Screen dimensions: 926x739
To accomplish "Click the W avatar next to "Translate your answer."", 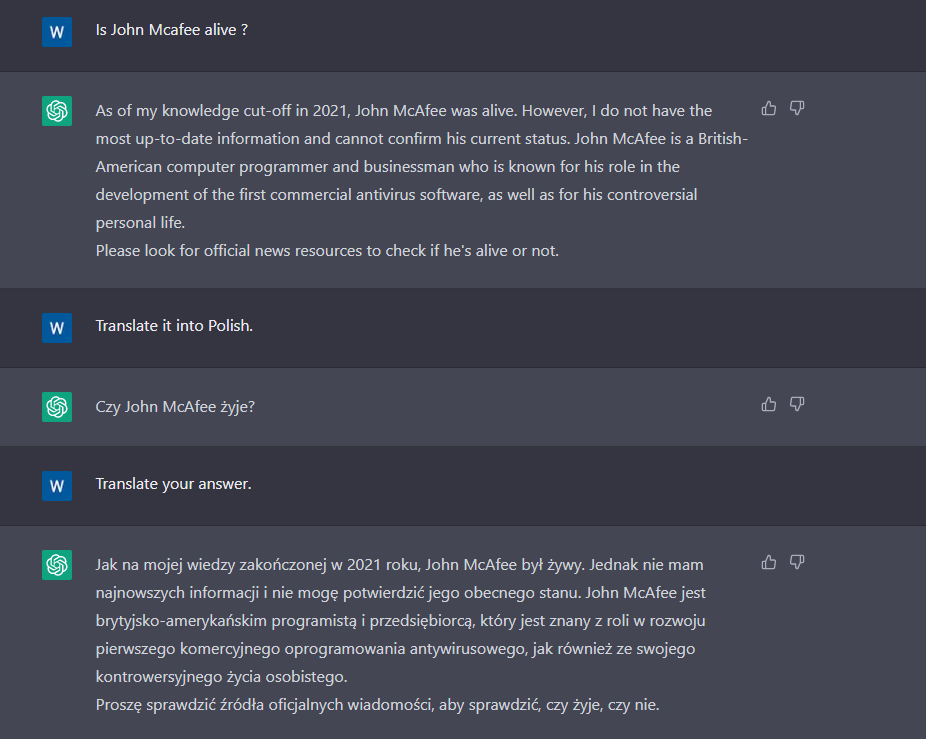I will tap(57, 486).
